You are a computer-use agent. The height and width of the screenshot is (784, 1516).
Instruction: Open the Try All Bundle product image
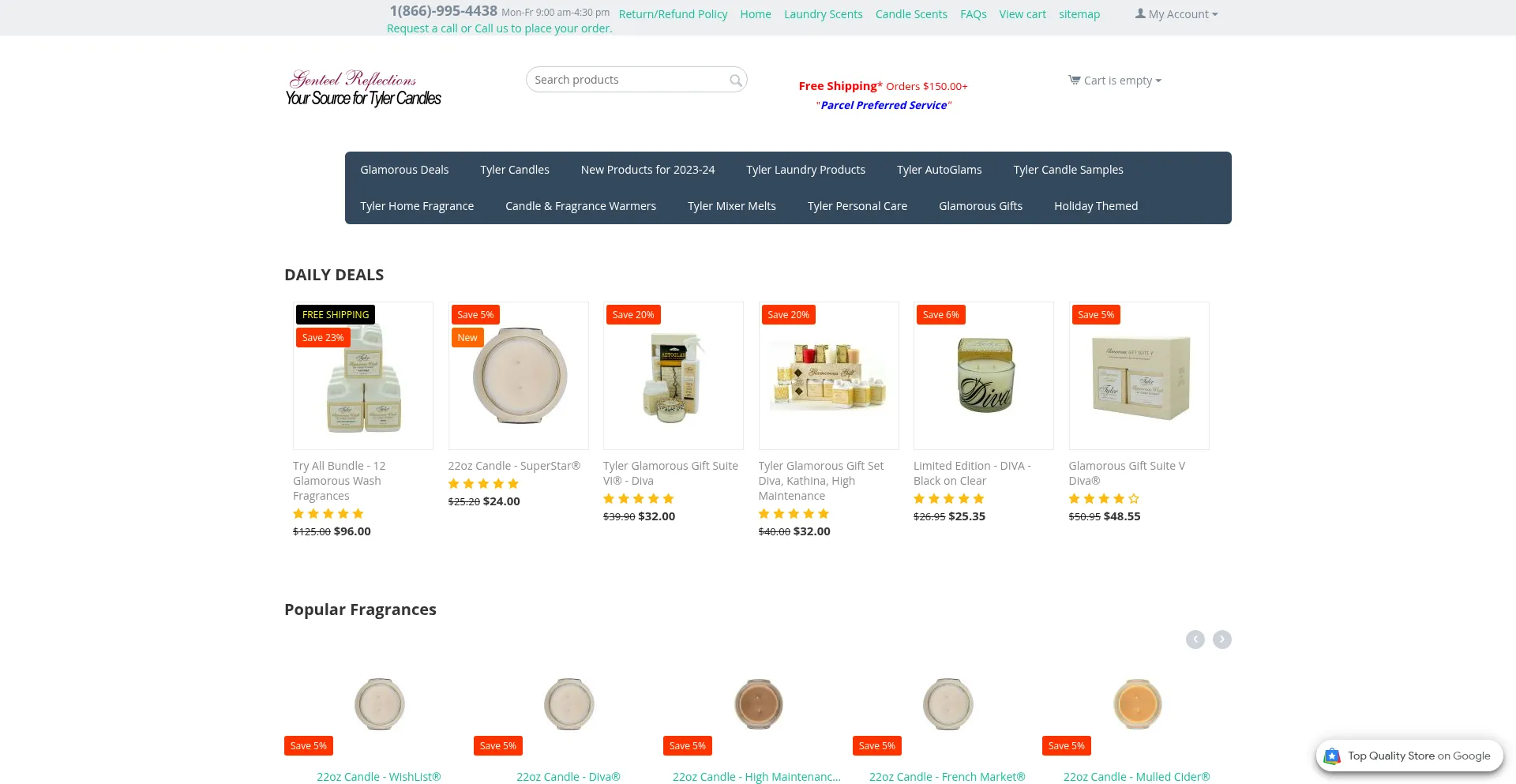tap(363, 376)
